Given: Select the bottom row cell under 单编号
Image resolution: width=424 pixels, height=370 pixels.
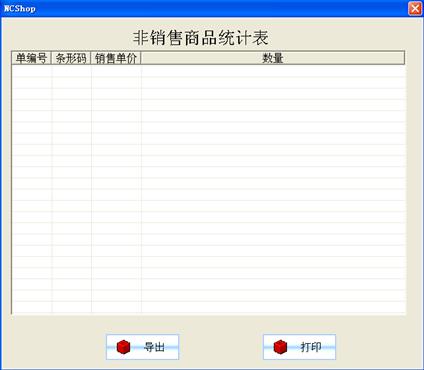Looking at the screenshot, I should [32, 307].
